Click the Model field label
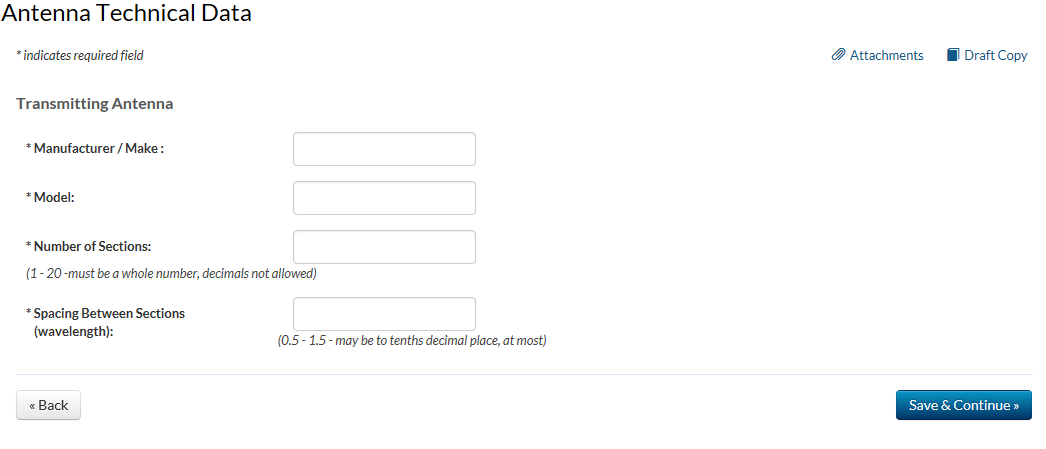Image resolution: width=1046 pixels, height=449 pixels. (54, 197)
